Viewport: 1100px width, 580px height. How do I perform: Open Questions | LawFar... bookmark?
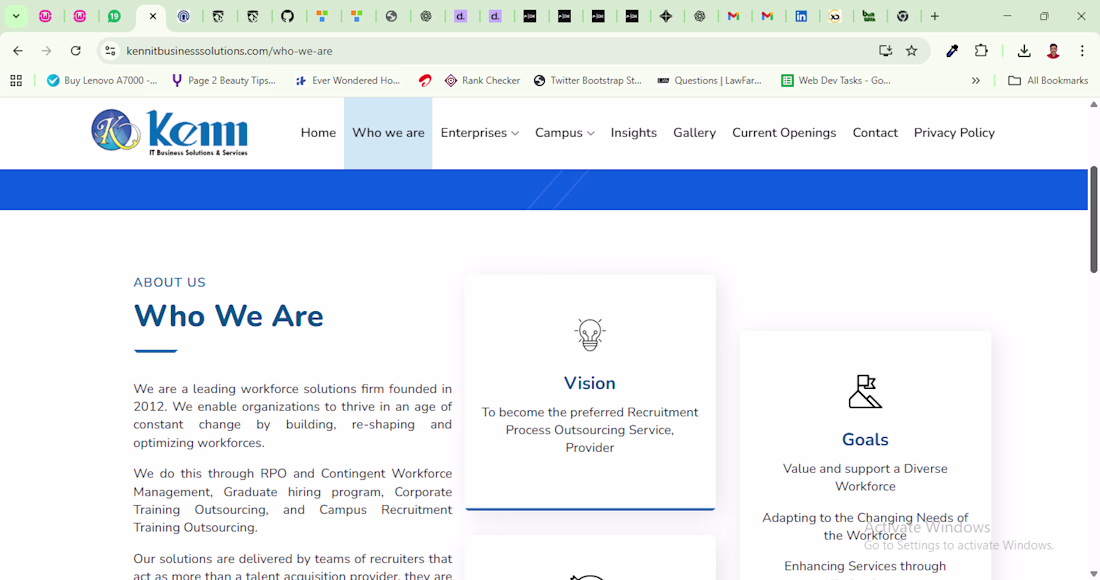click(x=709, y=81)
